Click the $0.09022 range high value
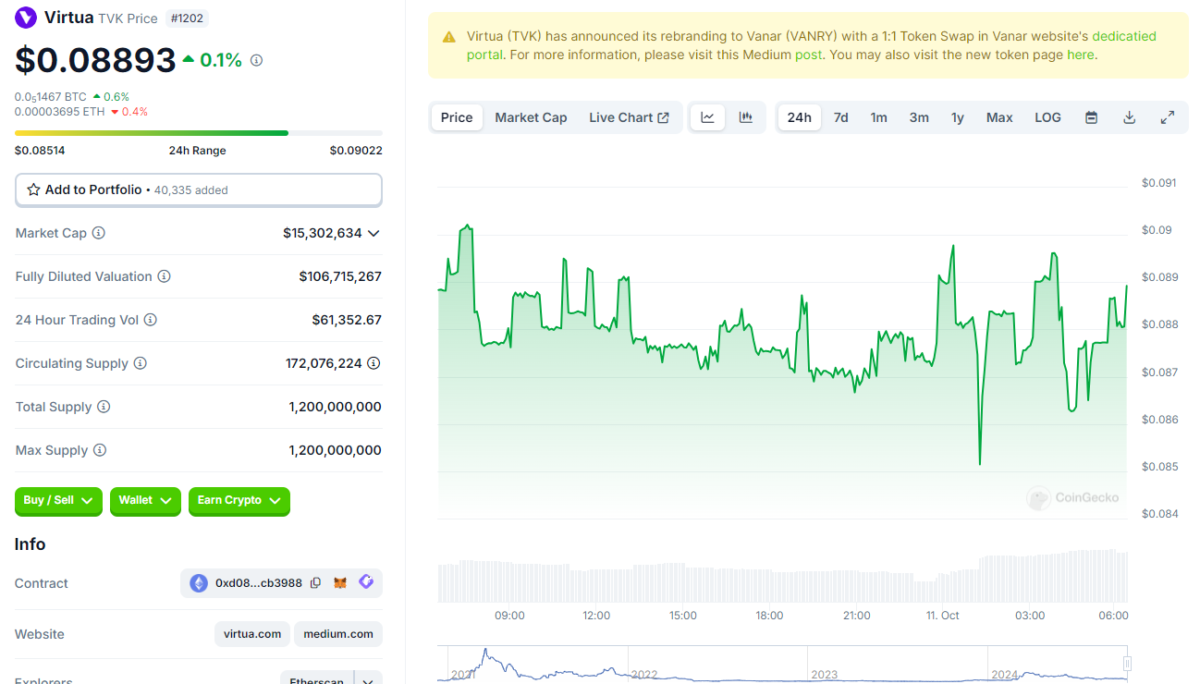1200x684 pixels. (x=356, y=151)
